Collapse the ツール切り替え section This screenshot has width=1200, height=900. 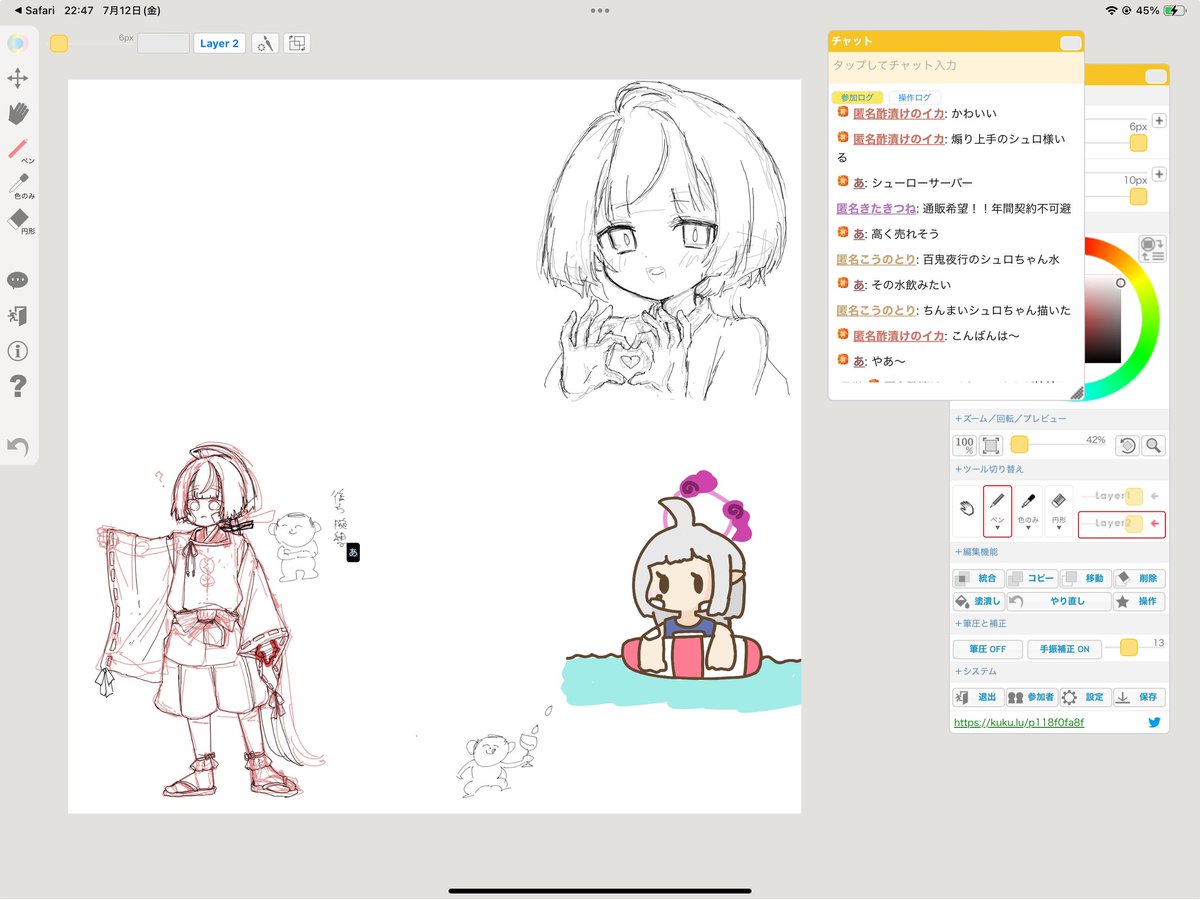pyautogui.click(x=989, y=469)
